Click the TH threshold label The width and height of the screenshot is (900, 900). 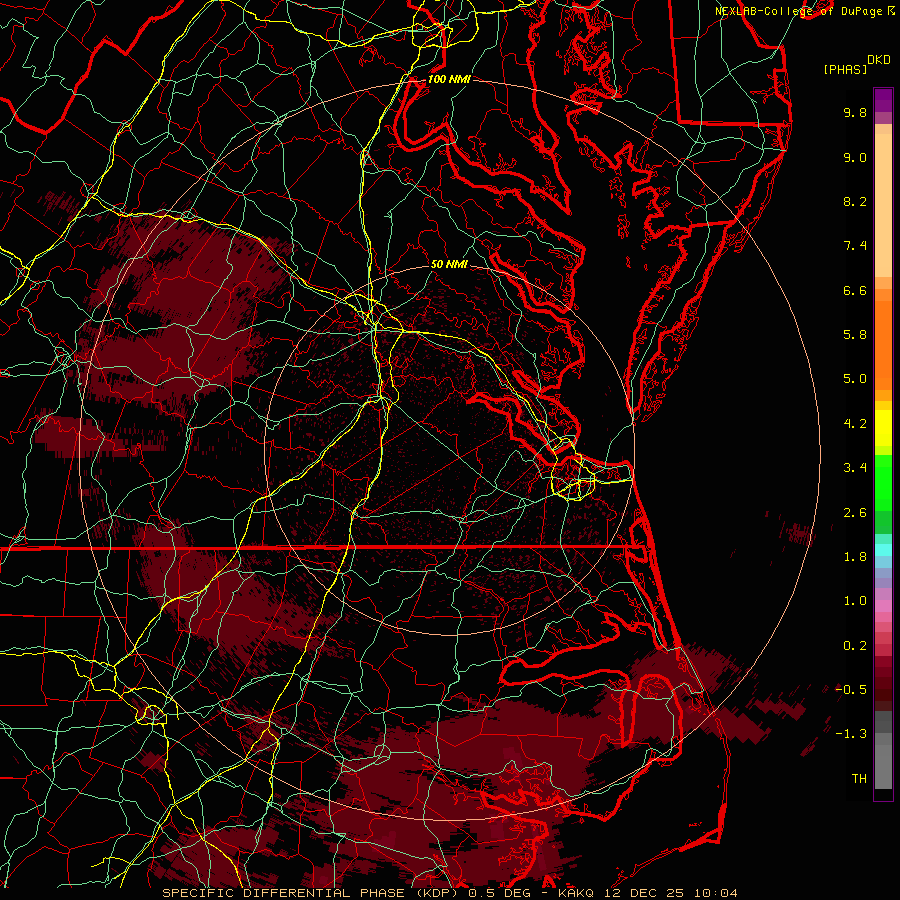coord(859,779)
